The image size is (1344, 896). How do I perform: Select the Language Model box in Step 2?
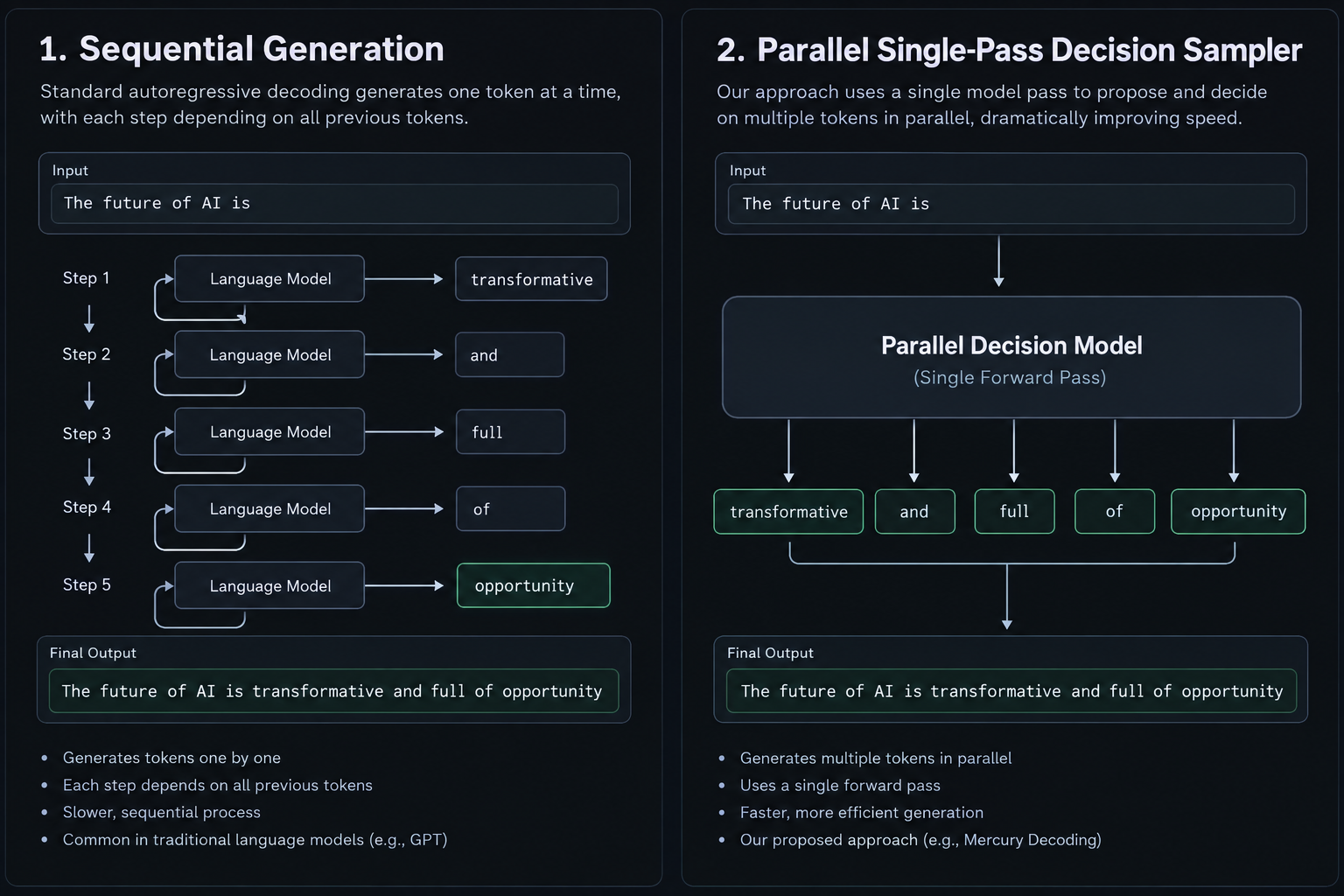point(269,354)
